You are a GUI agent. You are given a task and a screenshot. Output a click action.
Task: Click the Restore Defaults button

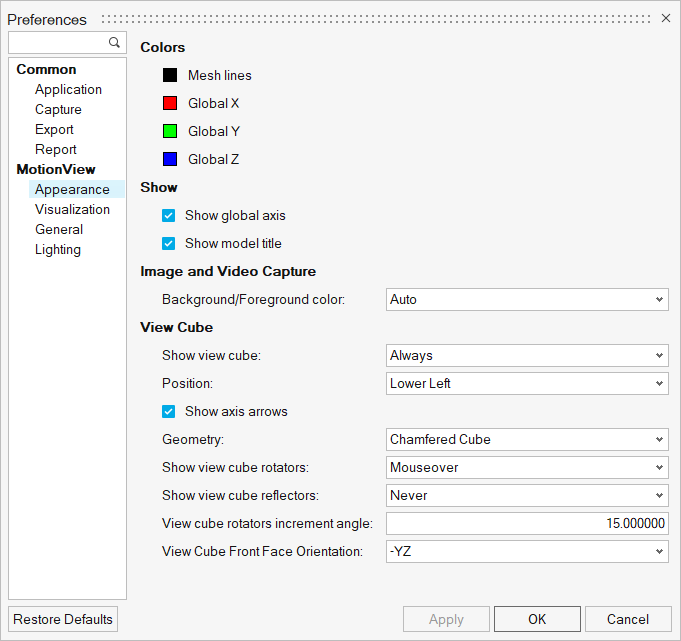pyautogui.click(x=63, y=619)
